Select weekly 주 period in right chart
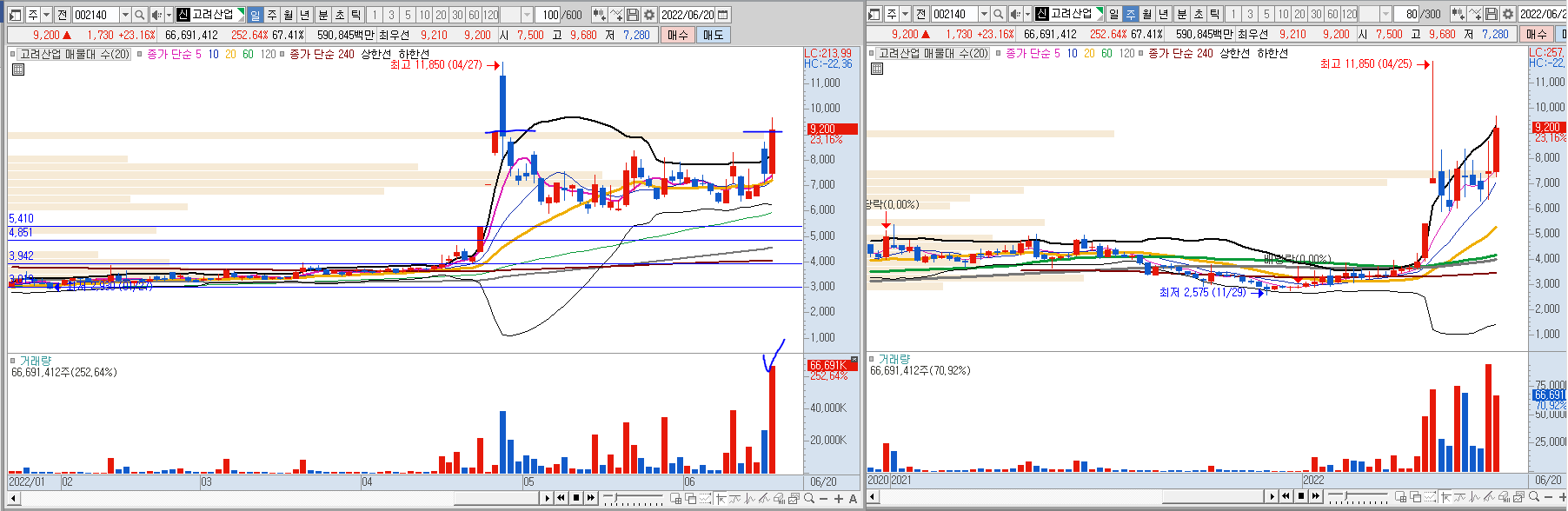Viewport: 1568px width, 511px height. tap(1131, 15)
